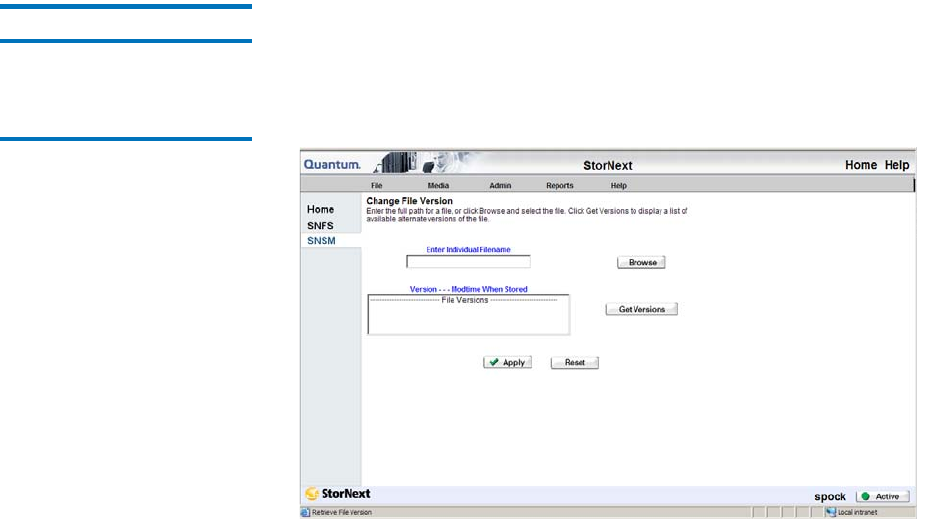Open the Media menu

(438, 186)
